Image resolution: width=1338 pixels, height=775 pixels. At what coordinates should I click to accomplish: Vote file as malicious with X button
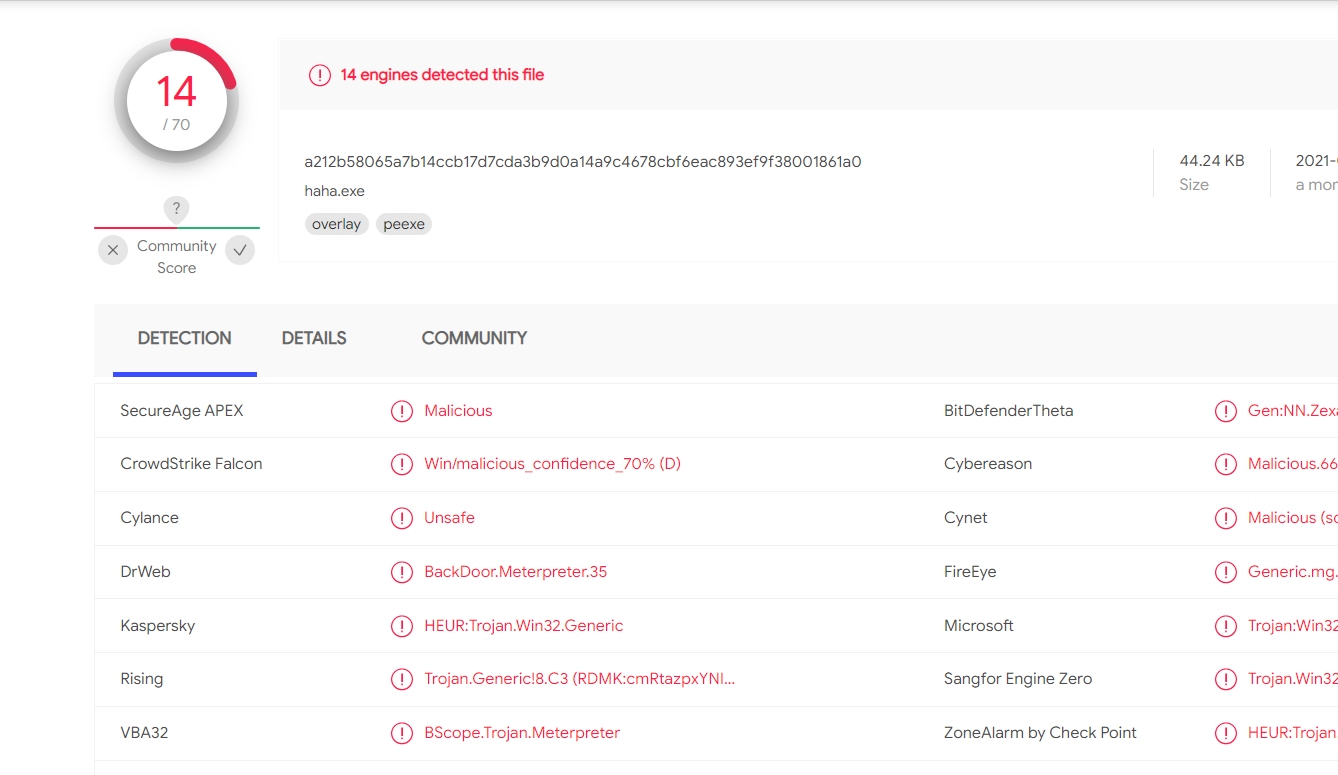pos(113,250)
